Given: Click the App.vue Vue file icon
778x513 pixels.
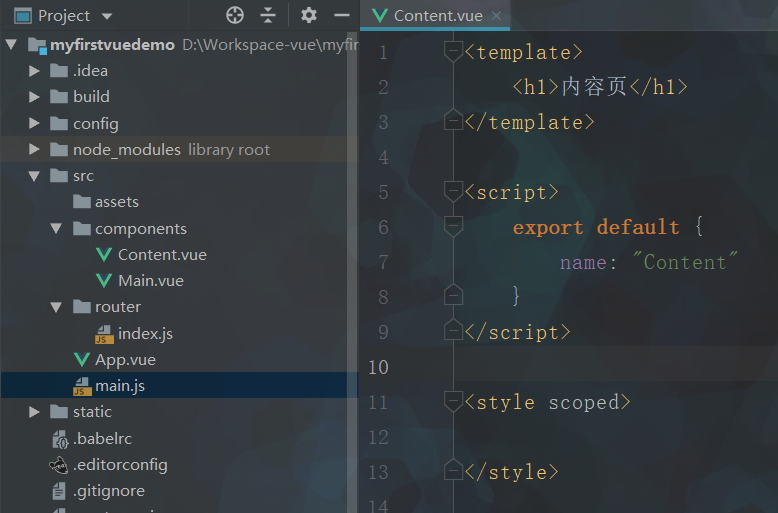Looking at the screenshot, I should pos(82,360).
